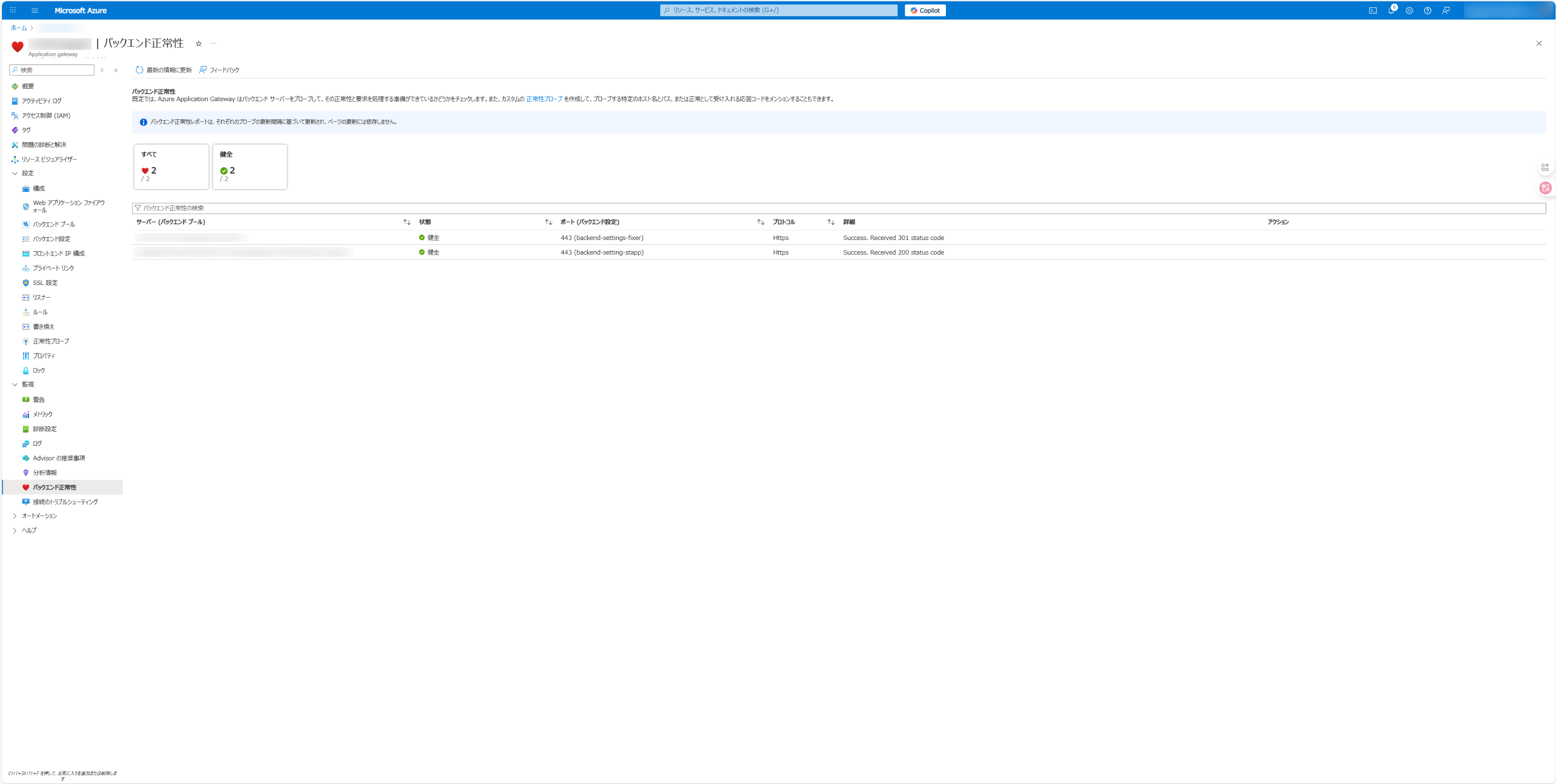Click the Copilot button
1556x784 pixels.
(925, 10)
